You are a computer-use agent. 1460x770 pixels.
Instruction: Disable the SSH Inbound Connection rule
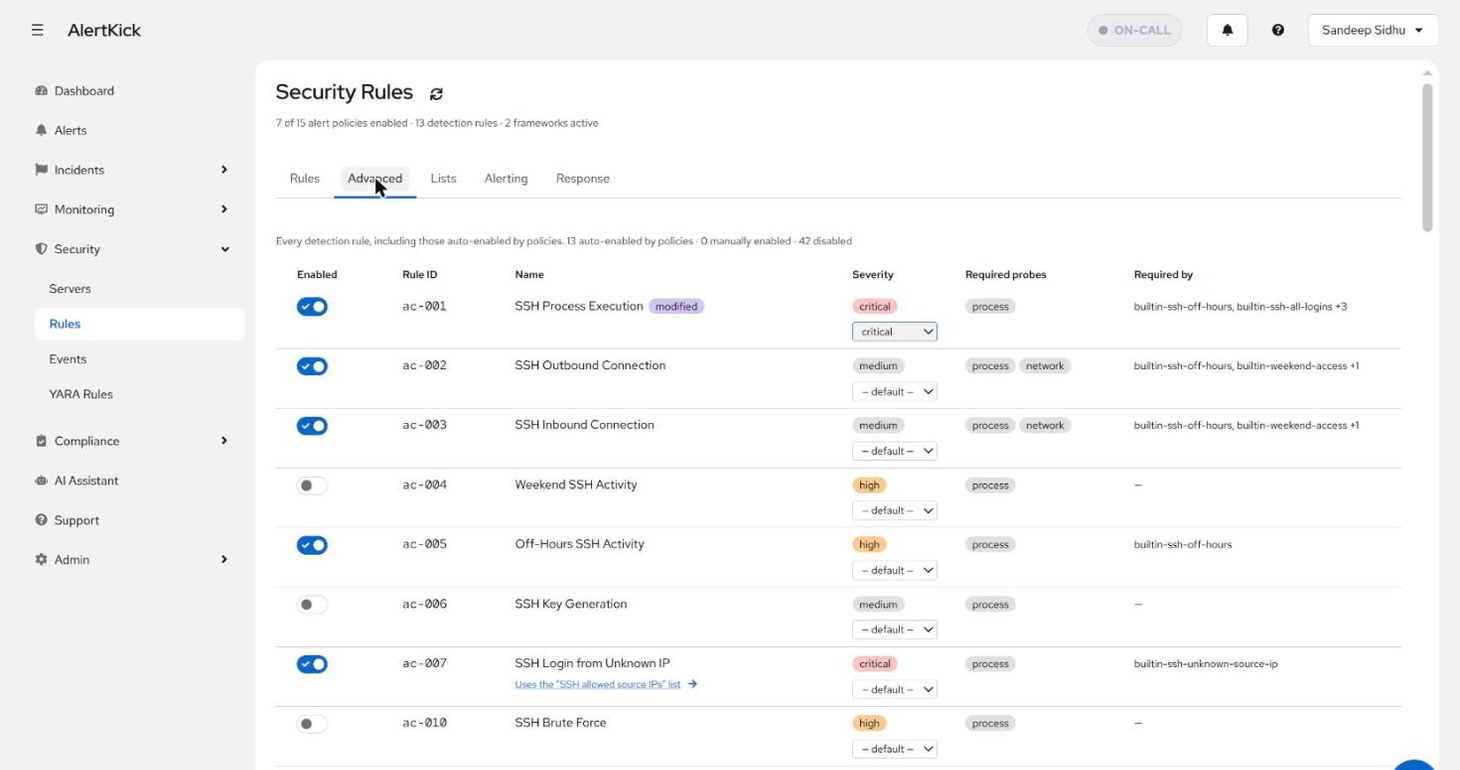(312, 426)
